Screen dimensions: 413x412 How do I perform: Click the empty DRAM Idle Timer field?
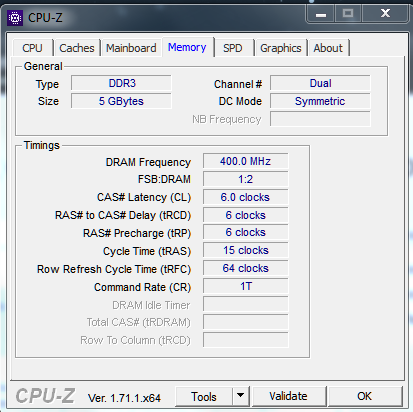click(x=246, y=304)
